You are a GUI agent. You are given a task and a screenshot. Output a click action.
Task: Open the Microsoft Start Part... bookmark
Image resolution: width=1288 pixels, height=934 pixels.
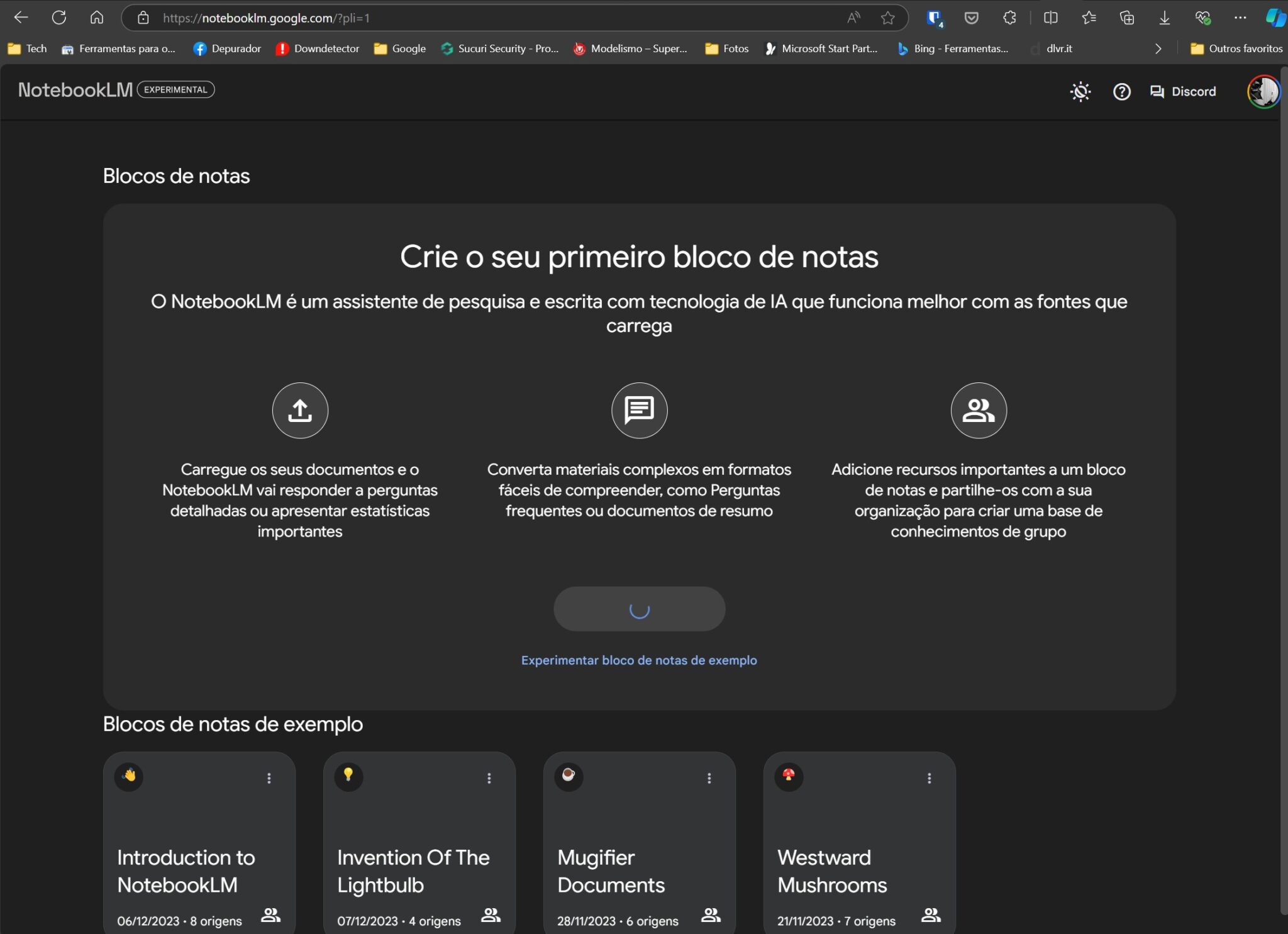click(x=821, y=48)
